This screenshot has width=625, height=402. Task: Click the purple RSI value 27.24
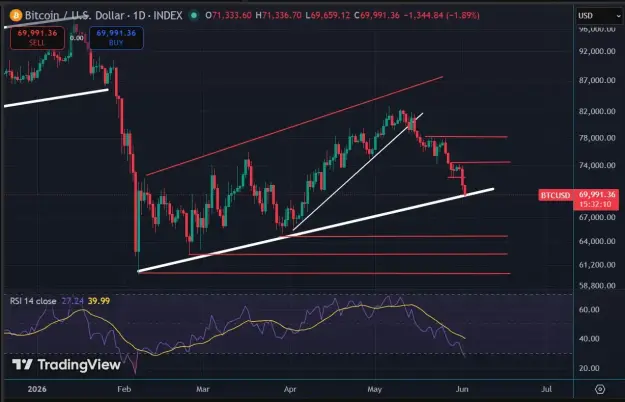[x=73, y=301]
